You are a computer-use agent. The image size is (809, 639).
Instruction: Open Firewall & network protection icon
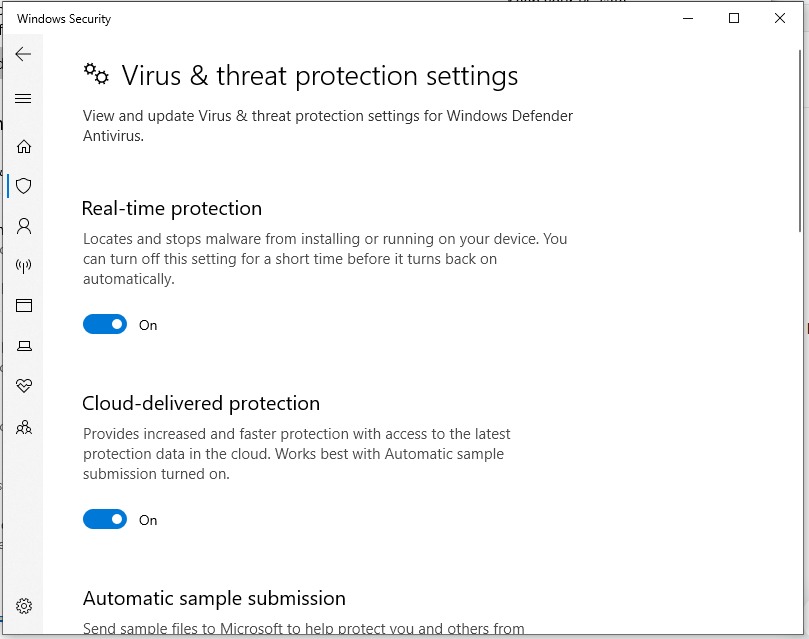click(x=24, y=266)
